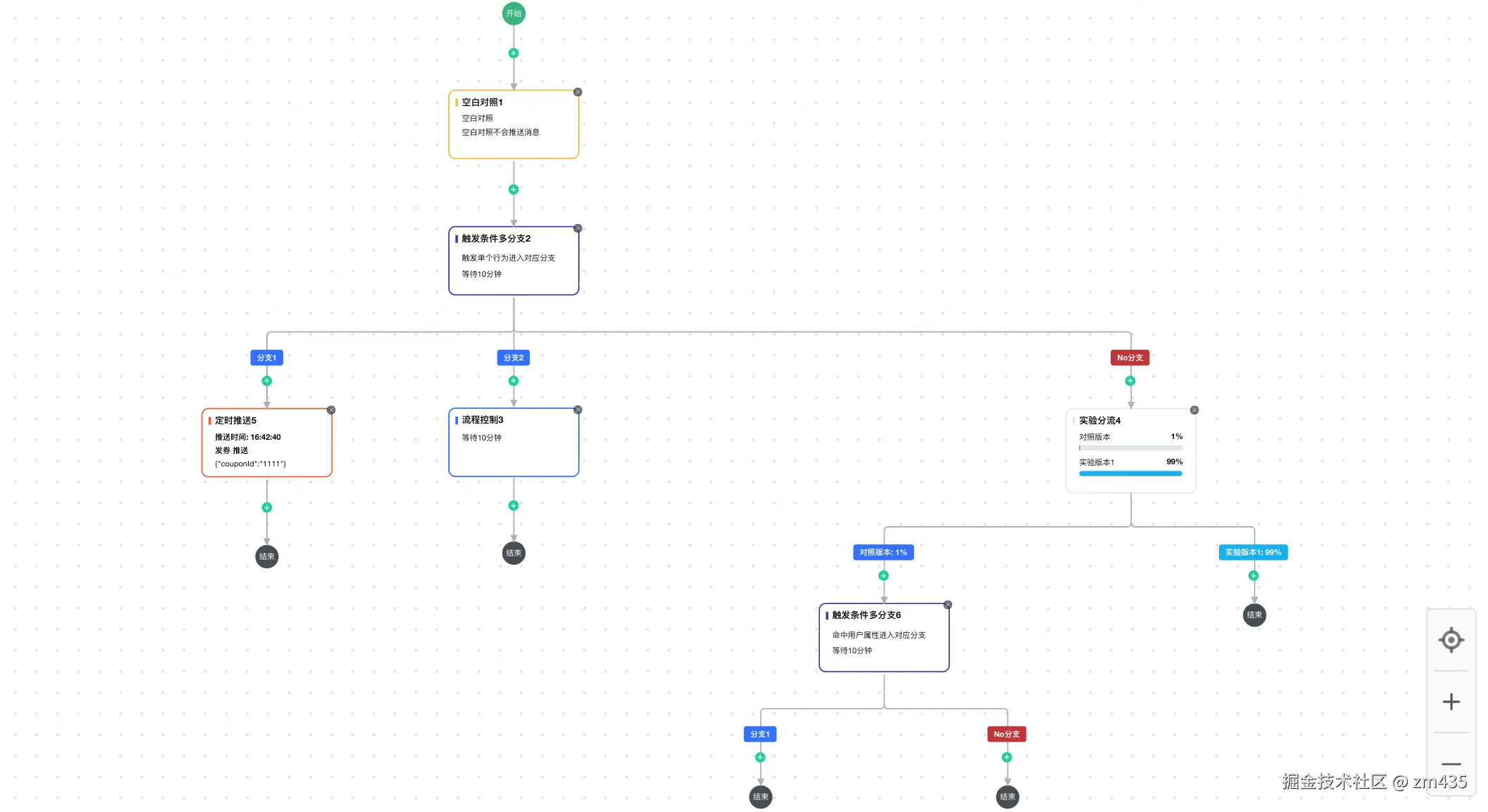Click the green 开始 start node
This screenshot has width=1488, height=812.
(x=514, y=13)
